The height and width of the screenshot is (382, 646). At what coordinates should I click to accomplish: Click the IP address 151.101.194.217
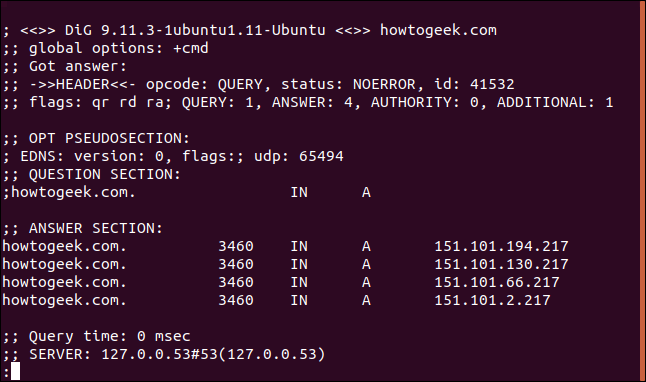[x=501, y=246]
